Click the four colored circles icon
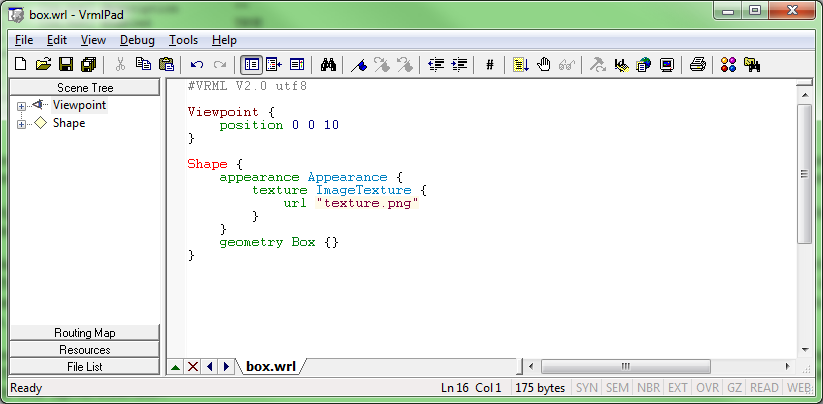This screenshot has height=404, width=823. point(729,65)
